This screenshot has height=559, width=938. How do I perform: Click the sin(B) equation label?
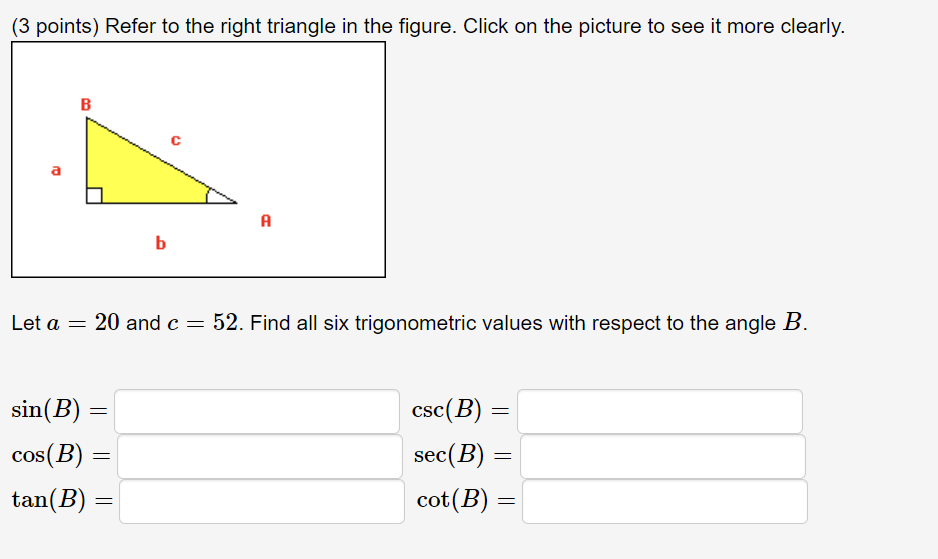(x=48, y=410)
